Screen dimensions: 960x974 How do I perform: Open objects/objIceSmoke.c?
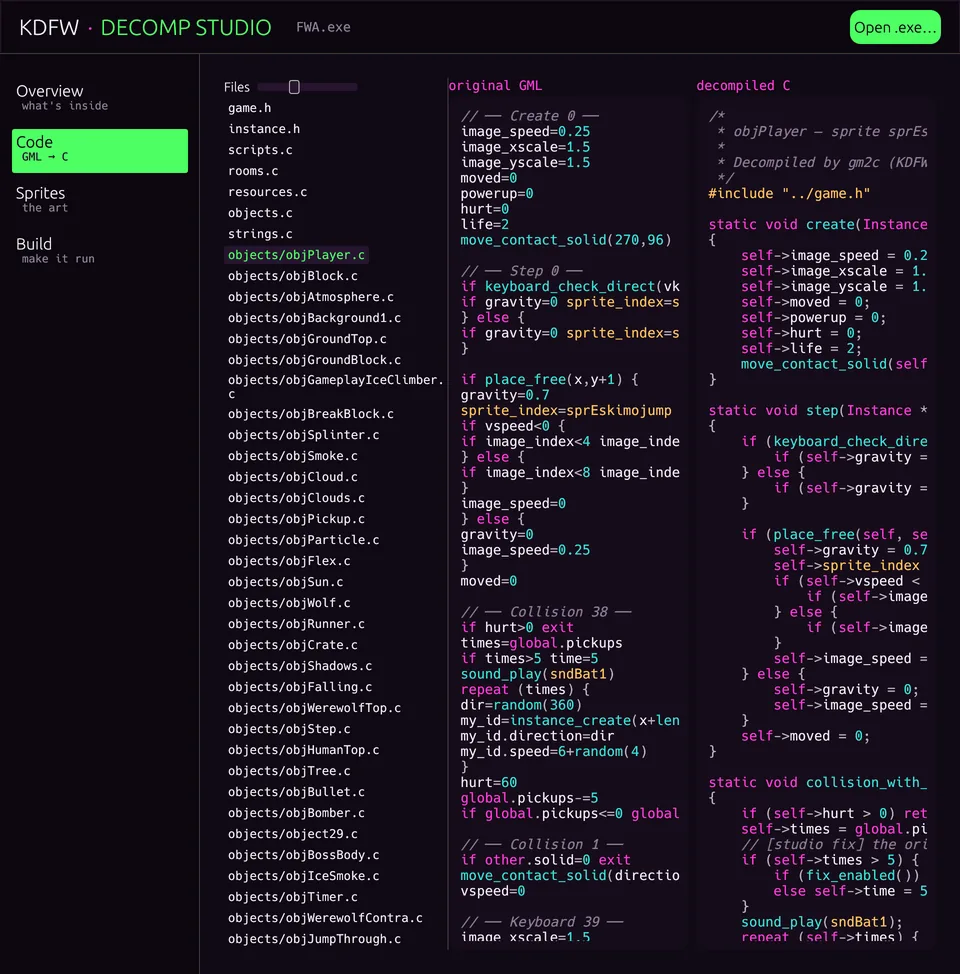click(303, 876)
